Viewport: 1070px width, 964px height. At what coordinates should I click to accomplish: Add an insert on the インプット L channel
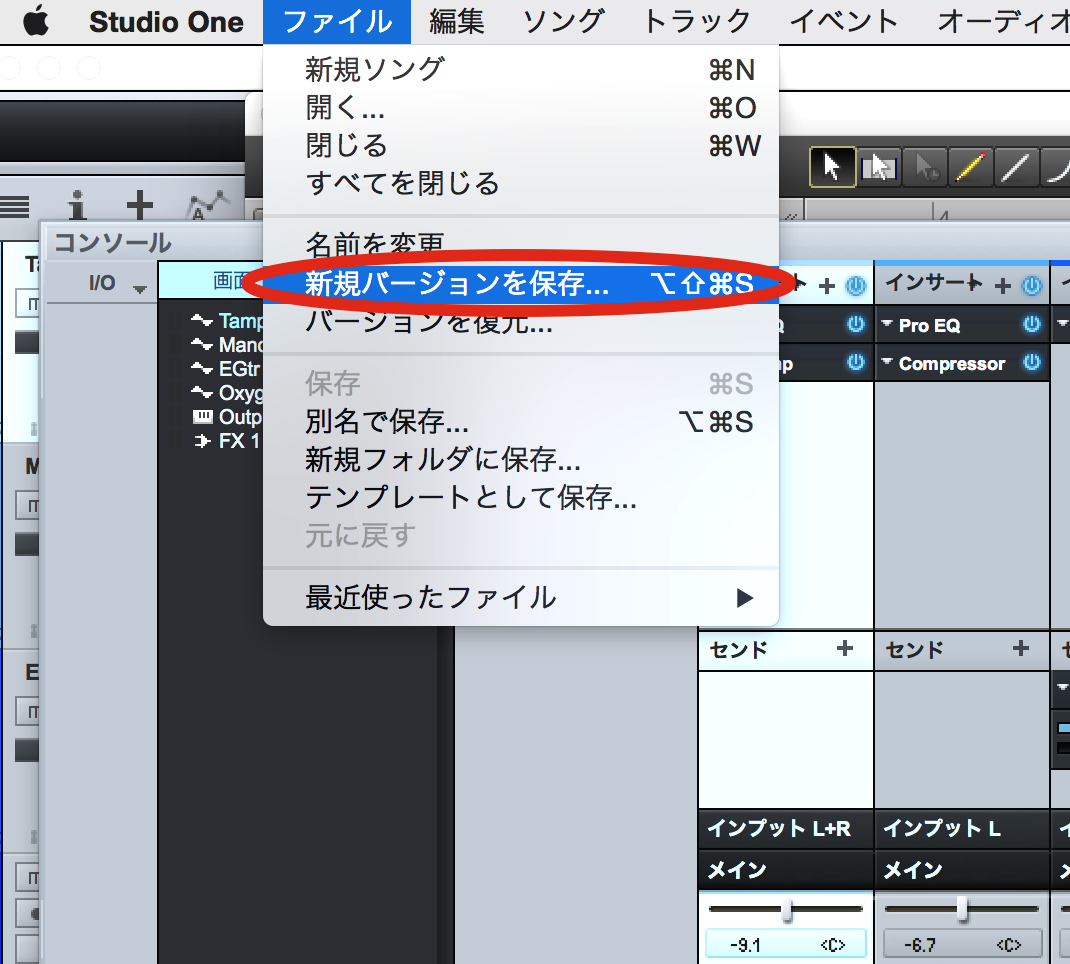(1002, 286)
